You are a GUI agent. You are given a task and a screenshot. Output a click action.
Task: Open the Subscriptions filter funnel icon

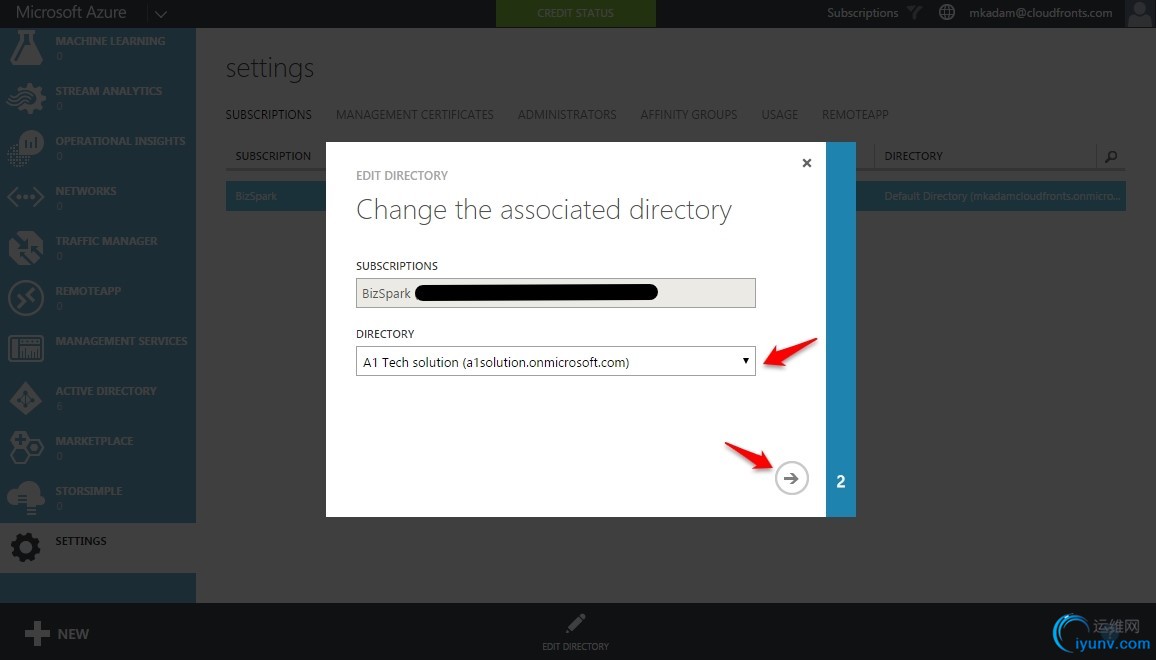(914, 13)
